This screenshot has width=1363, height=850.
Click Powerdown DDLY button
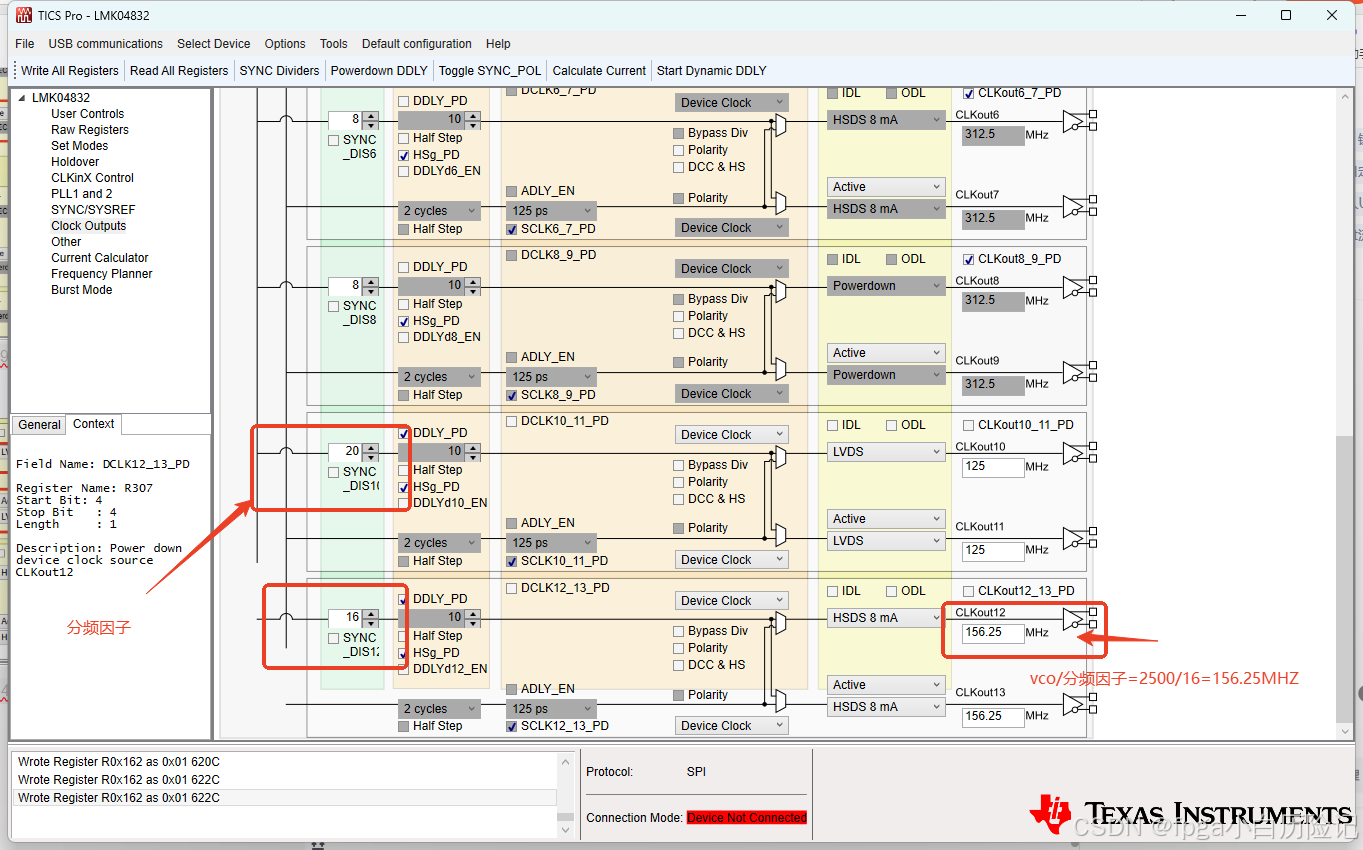379,71
